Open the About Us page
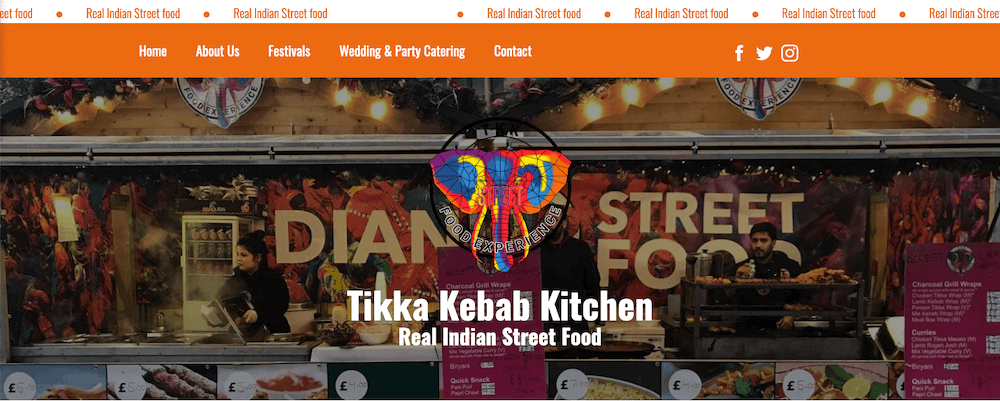Screen dimensions: 1000x401 (x=217, y=51)
